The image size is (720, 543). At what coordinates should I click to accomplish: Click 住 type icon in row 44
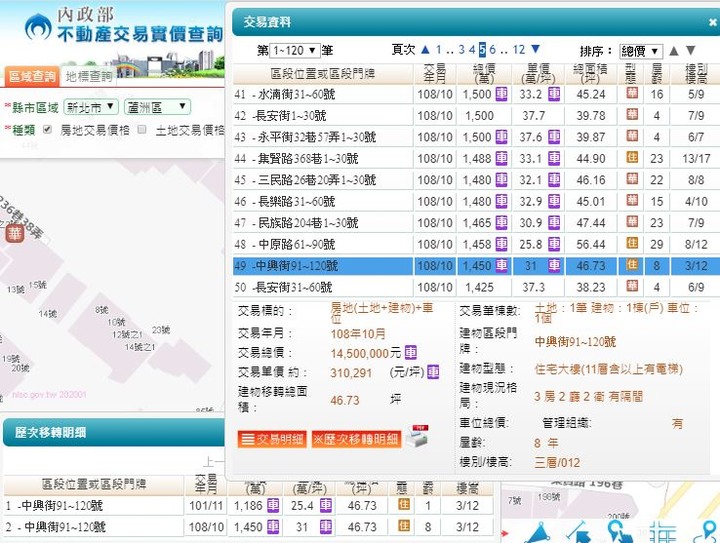pyautogui.click(x=632, y=157)
